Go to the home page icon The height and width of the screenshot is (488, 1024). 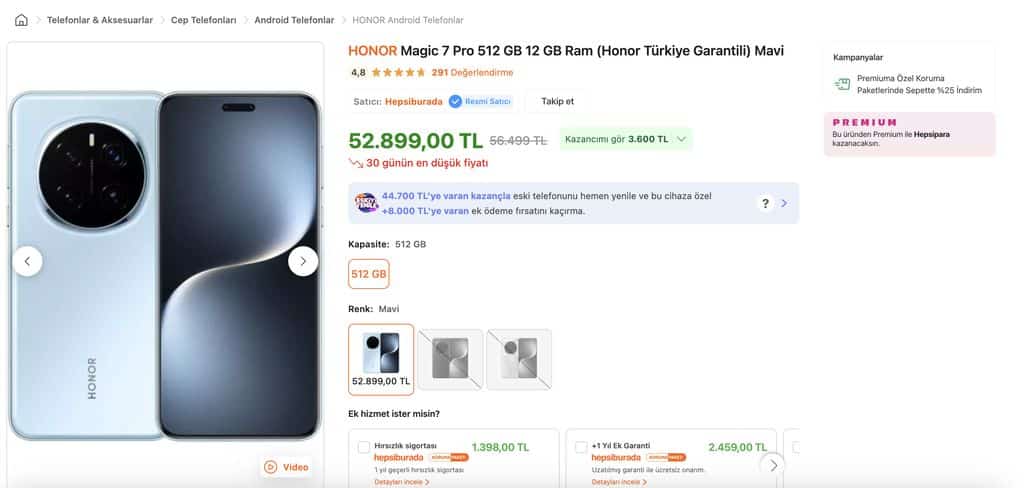[21, 20]
